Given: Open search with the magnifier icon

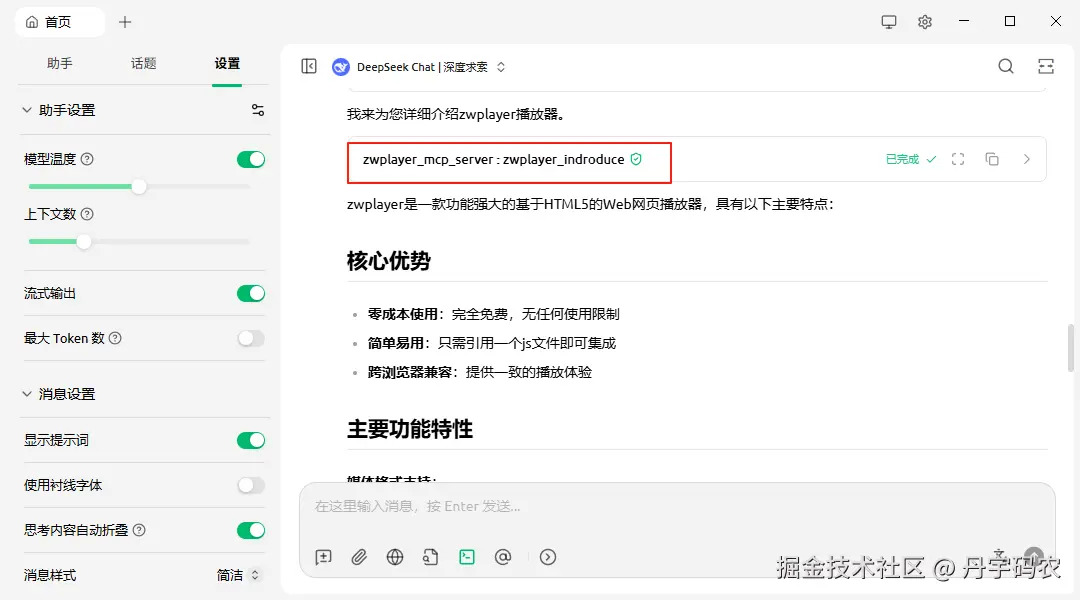Looking at the screenshot, I should pos(1005,66).
